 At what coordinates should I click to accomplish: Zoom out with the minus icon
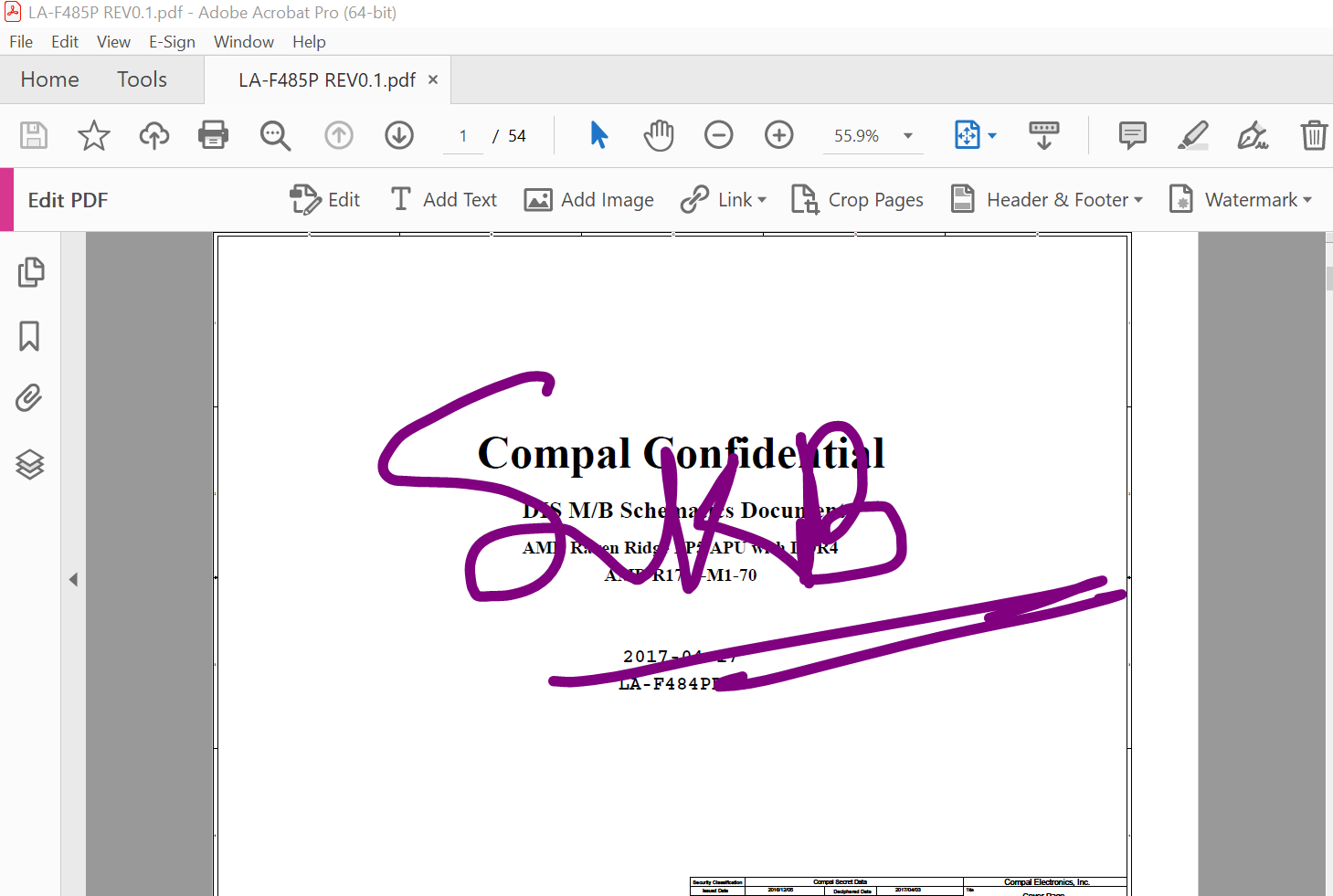(719, 135)
